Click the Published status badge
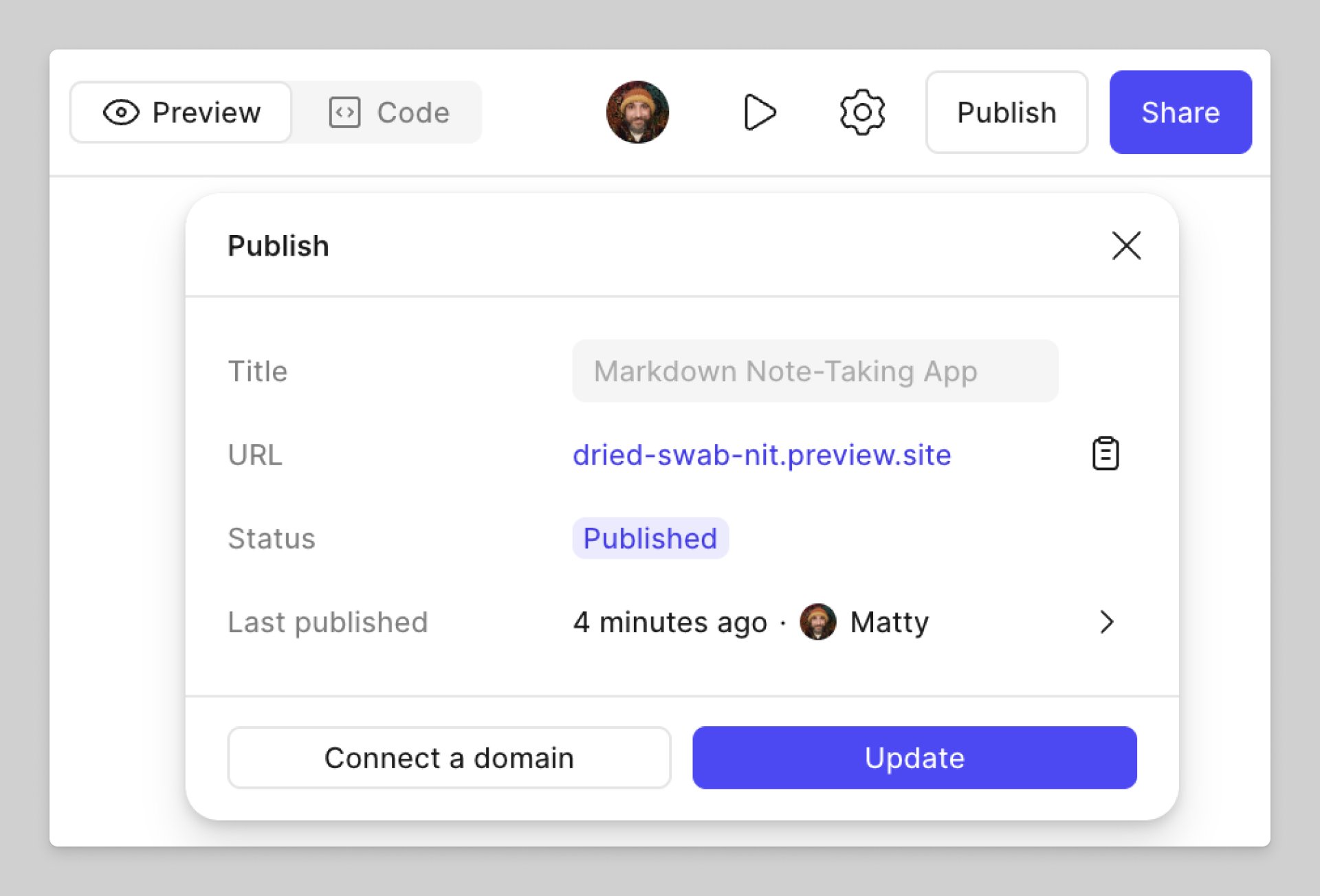Image resolution: width=1320 pixels, height=896 pixels. pyautogui.click(x=650, y=538)
